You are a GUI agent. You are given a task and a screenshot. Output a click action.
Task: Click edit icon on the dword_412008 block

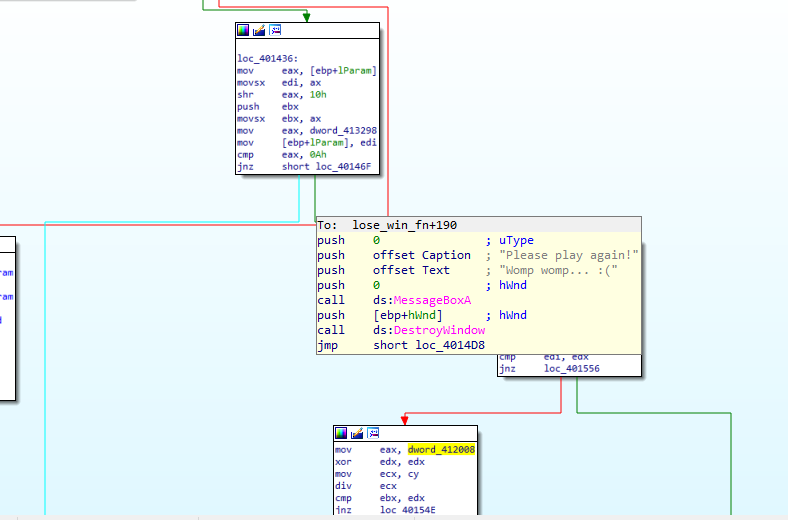point(357,434)
